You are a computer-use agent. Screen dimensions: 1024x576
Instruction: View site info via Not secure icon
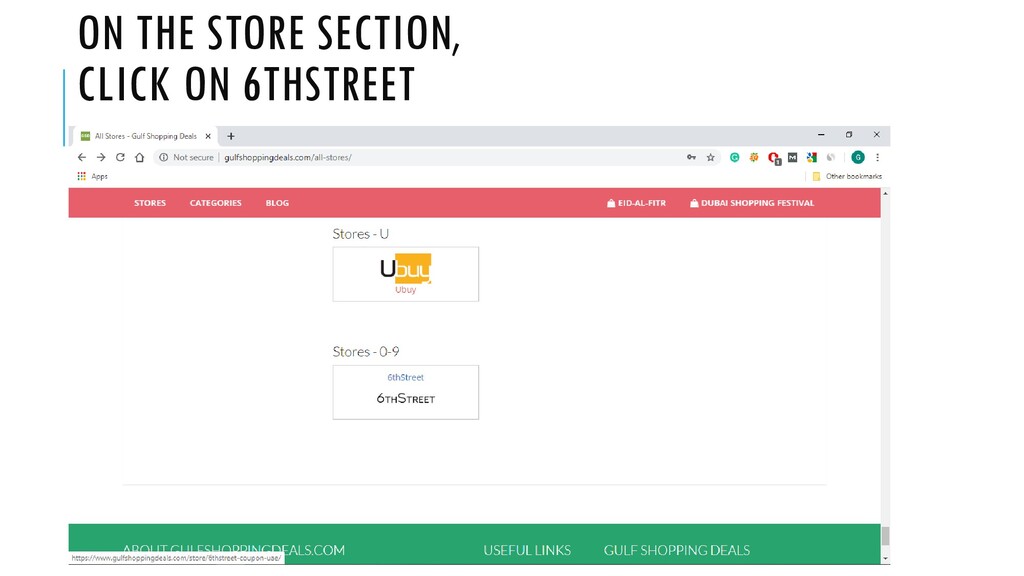(x=164, y=157)
